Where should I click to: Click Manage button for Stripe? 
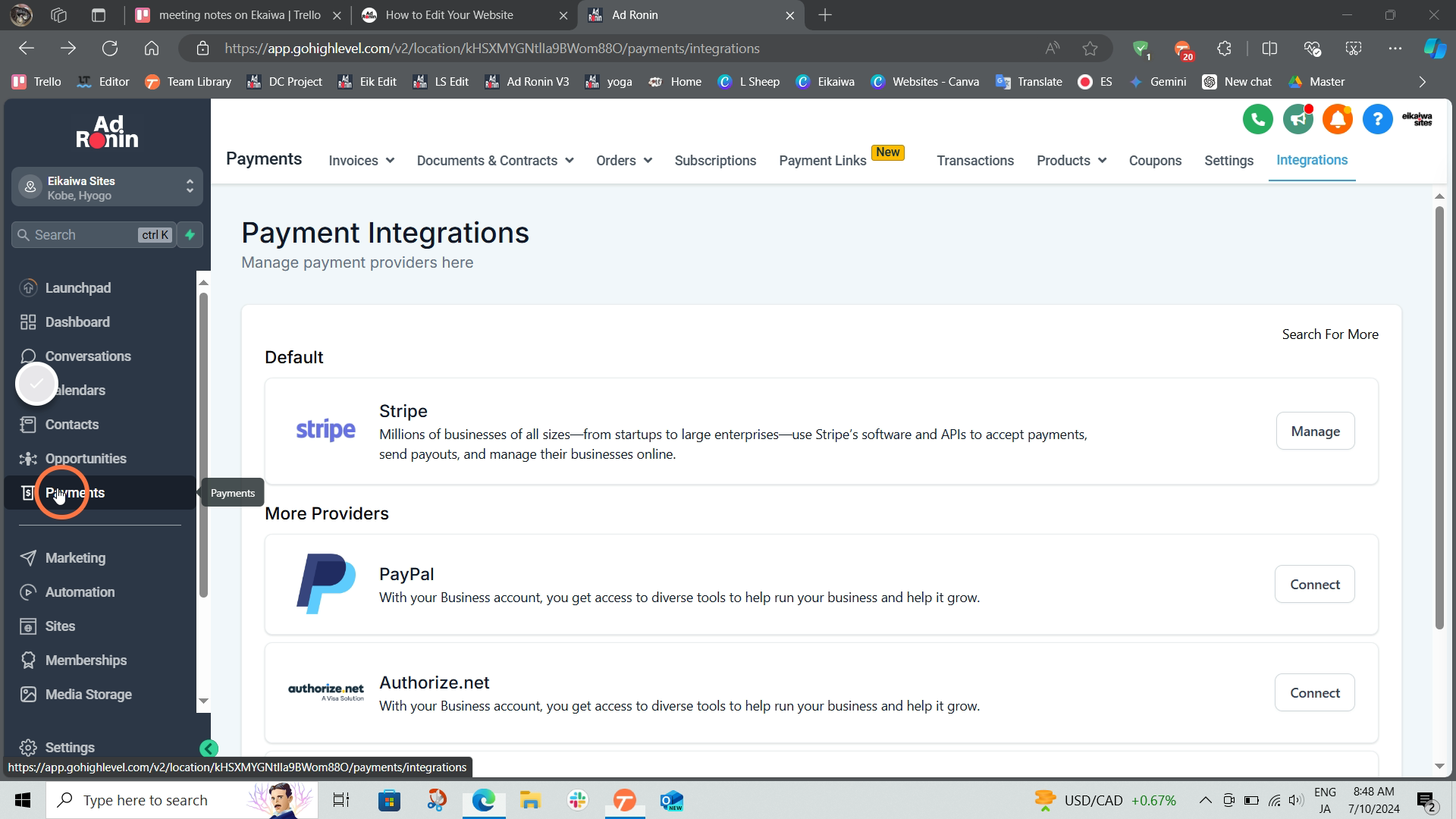click(x=1315, y=431)
